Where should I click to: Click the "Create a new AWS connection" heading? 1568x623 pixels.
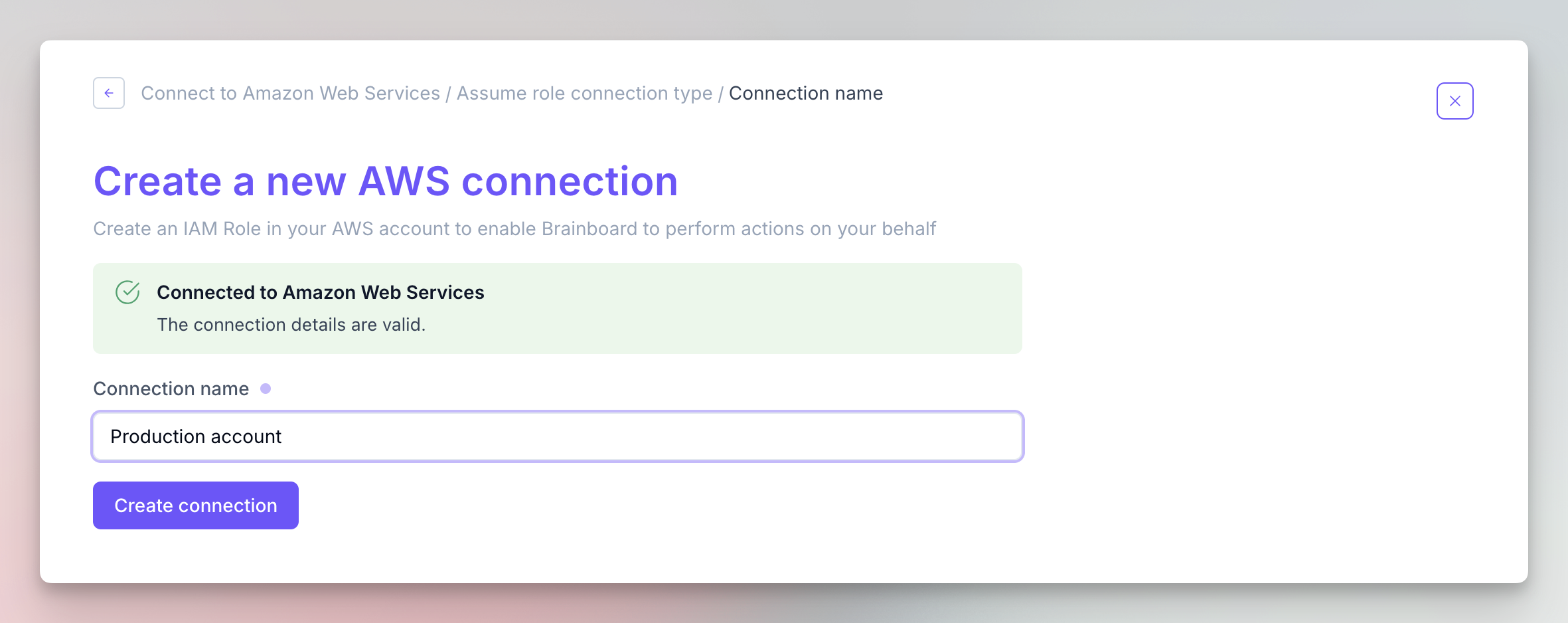(385, 181)
